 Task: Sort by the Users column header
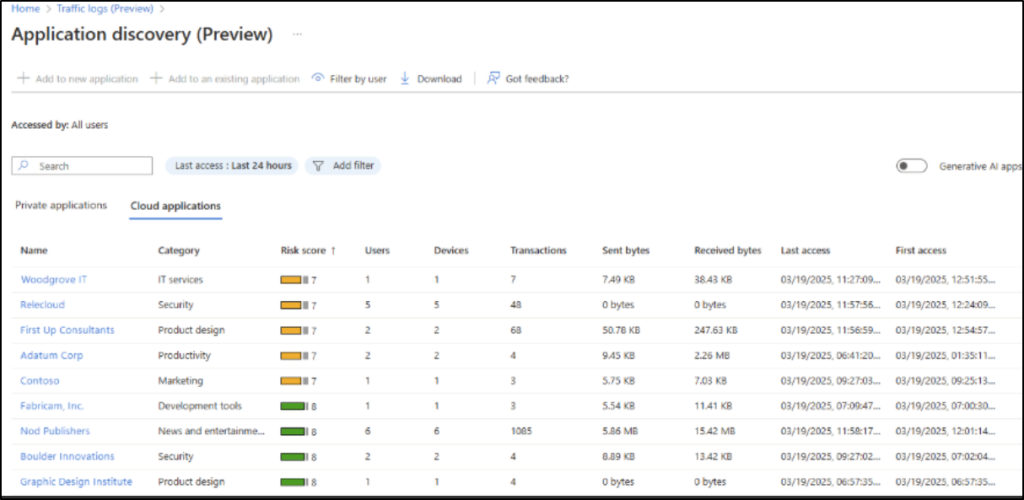click(x=377, y=251)
